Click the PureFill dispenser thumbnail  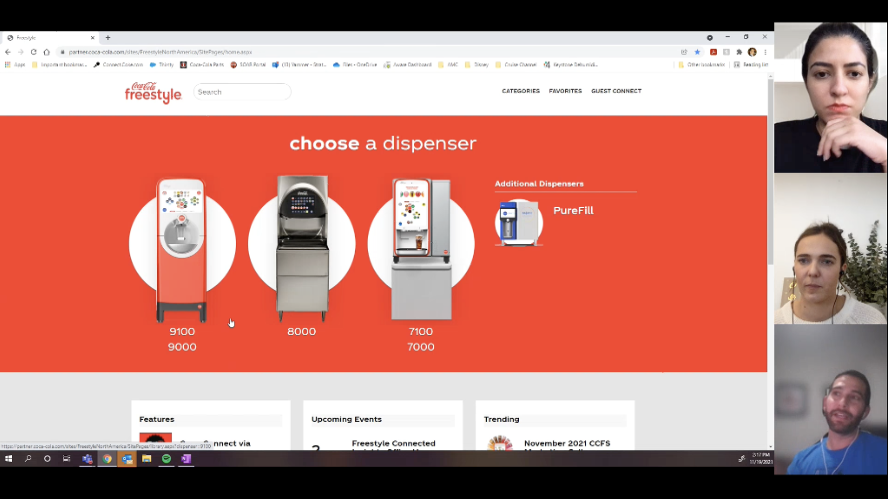519,223
